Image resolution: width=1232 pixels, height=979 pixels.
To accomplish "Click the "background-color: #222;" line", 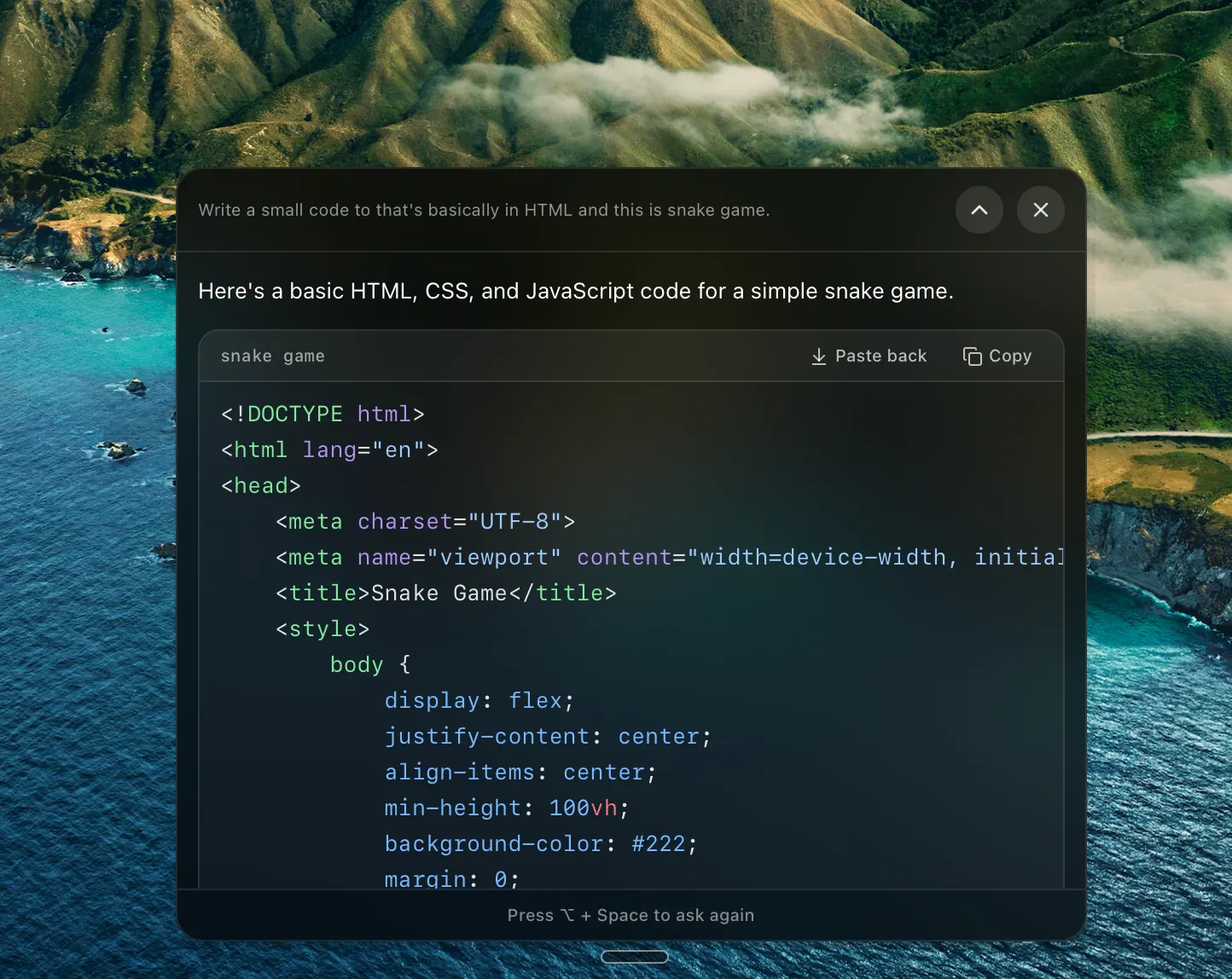I will (541, 843).
